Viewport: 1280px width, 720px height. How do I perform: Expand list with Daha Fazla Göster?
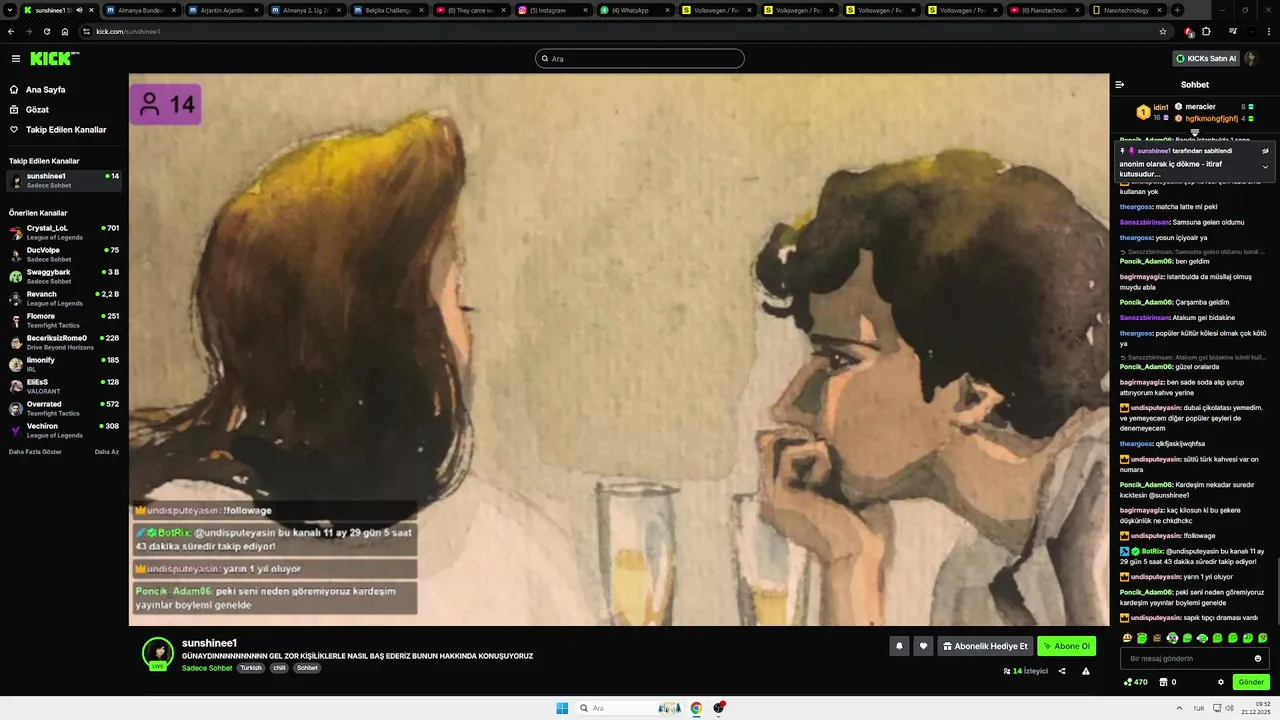35,452
